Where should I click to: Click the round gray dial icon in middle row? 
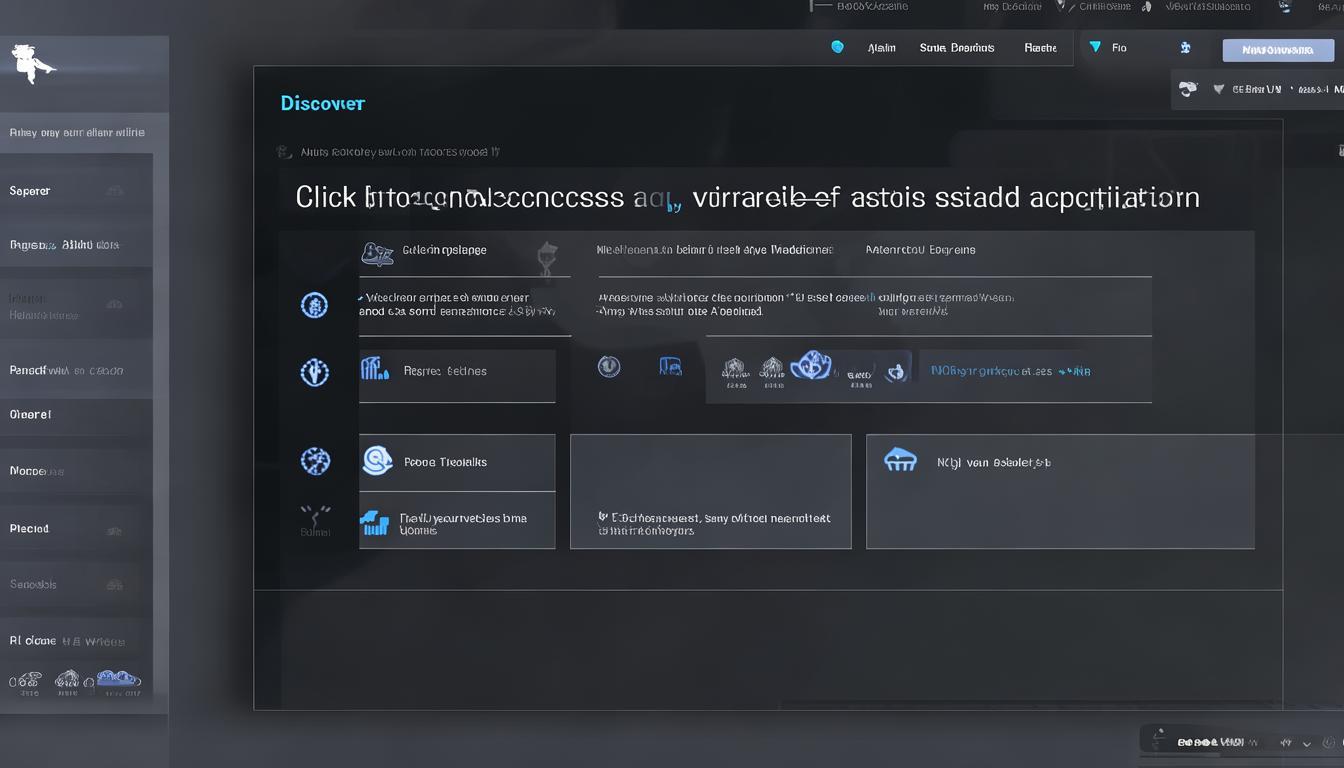coord(608,367)
